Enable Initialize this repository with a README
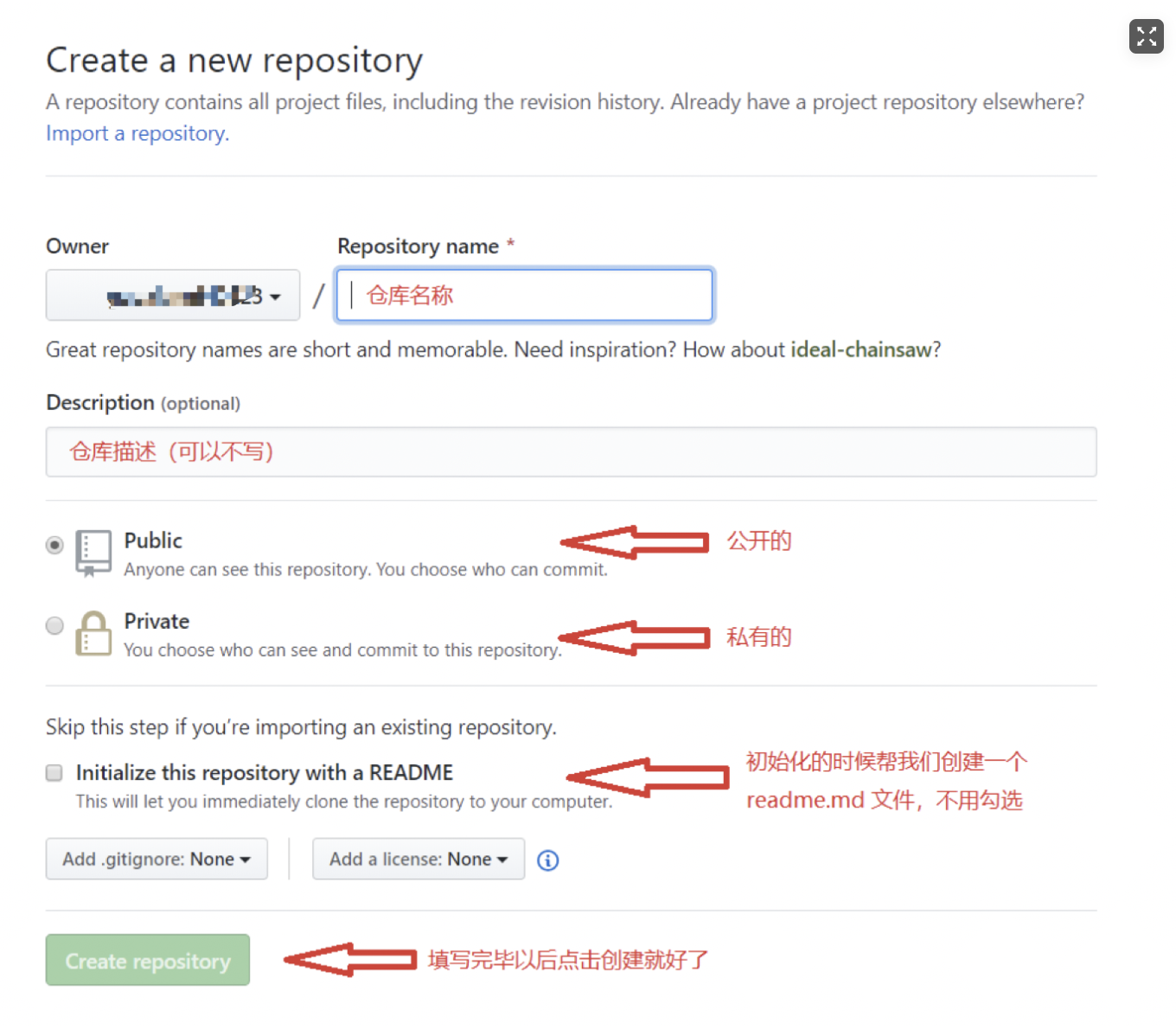 pos(54,772)
